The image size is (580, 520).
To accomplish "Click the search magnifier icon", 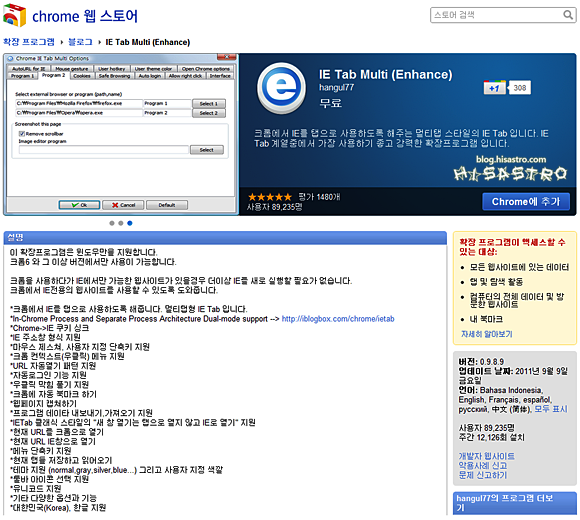I will pyautogui.click(x=567, y=15).
